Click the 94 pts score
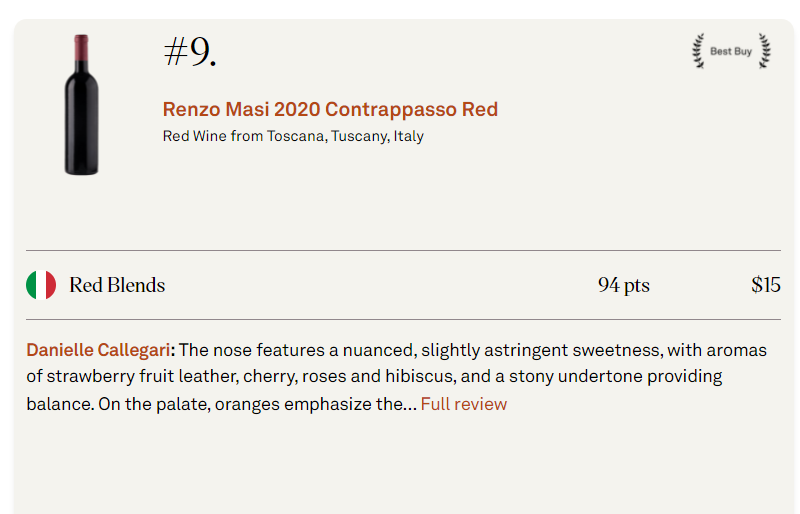The height and width of the screenshot is (514, 800). [623, 285]
